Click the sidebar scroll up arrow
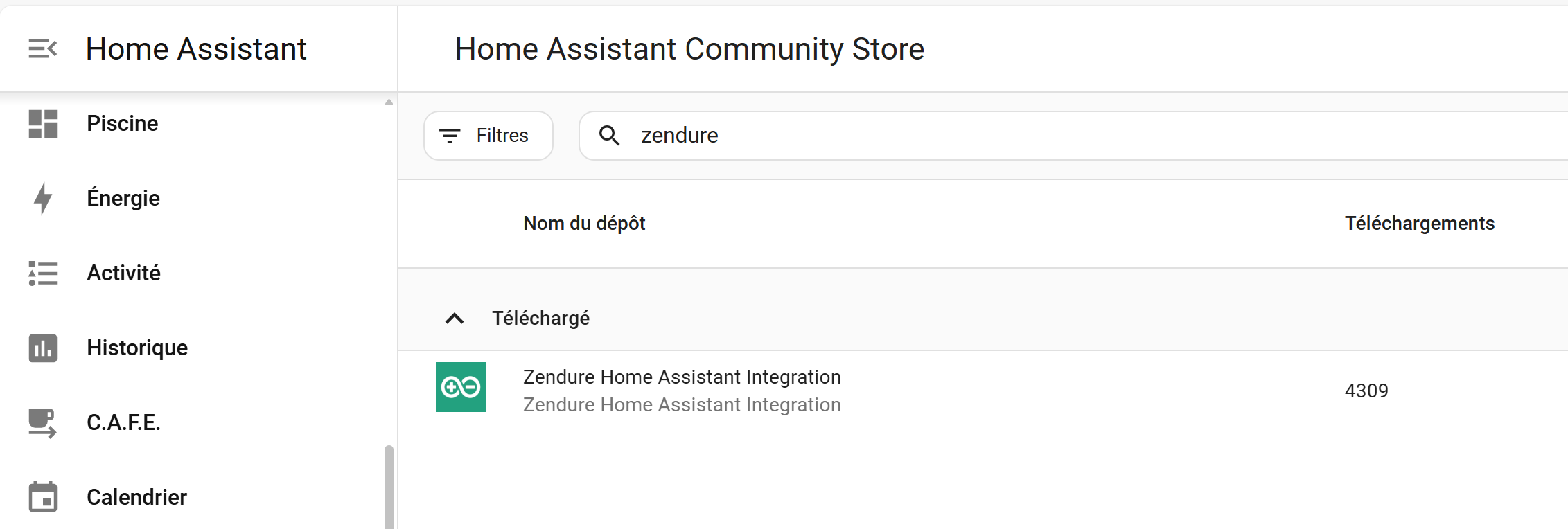Screen dimensions: 1568x529 pos(389,102)
